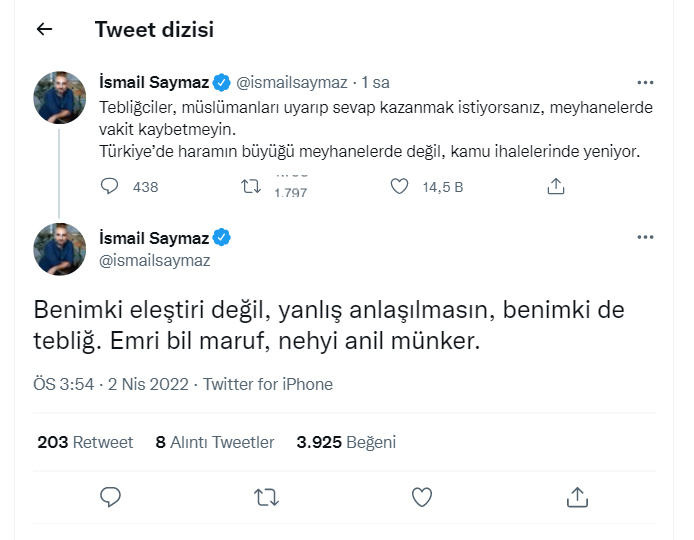Open more options menu on first tweet
Image resolution: width=694 pixels, height=540 pixels.
tap(646, 81)
